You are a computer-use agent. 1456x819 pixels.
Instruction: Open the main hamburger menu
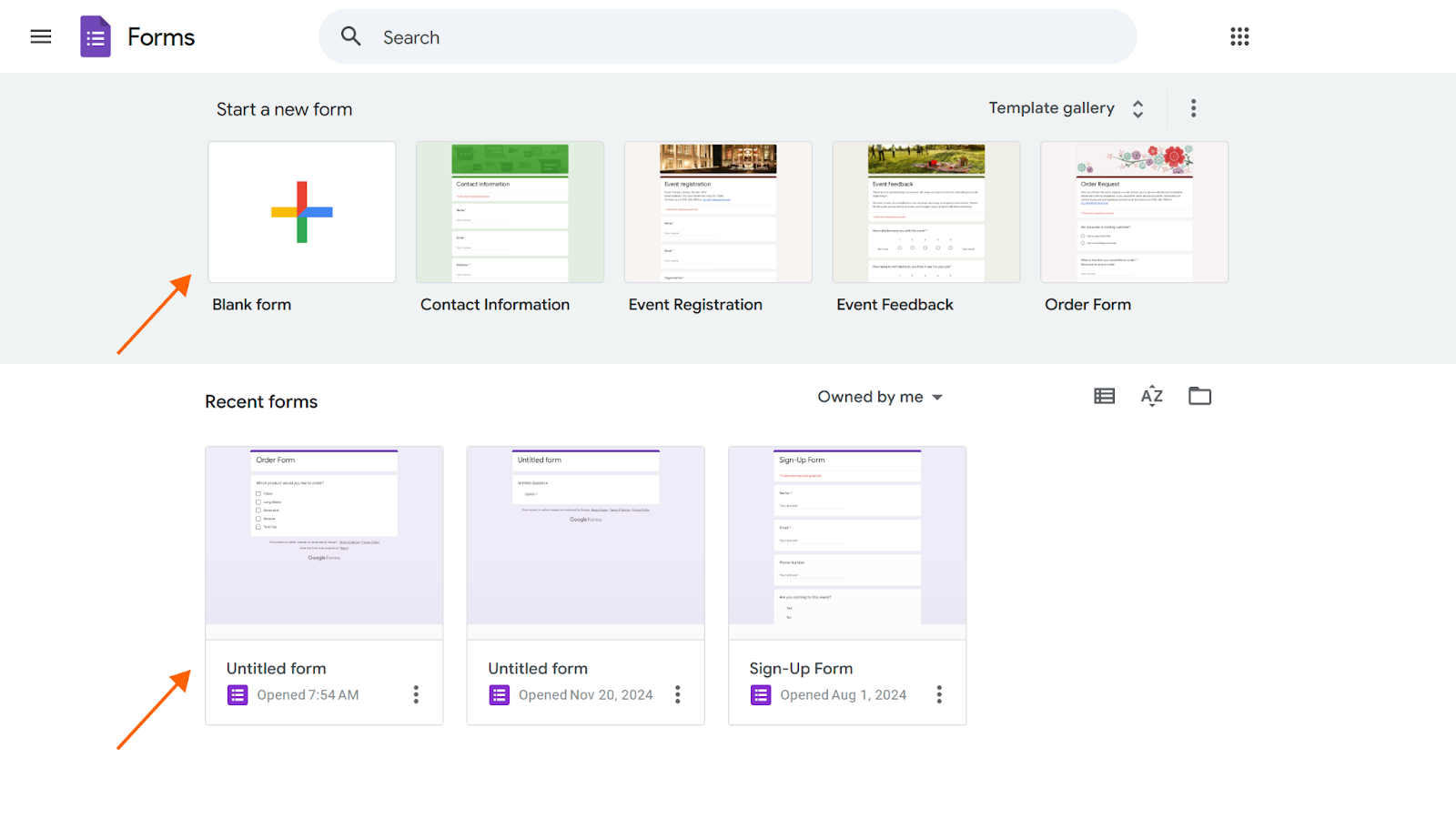click(41, 36)
